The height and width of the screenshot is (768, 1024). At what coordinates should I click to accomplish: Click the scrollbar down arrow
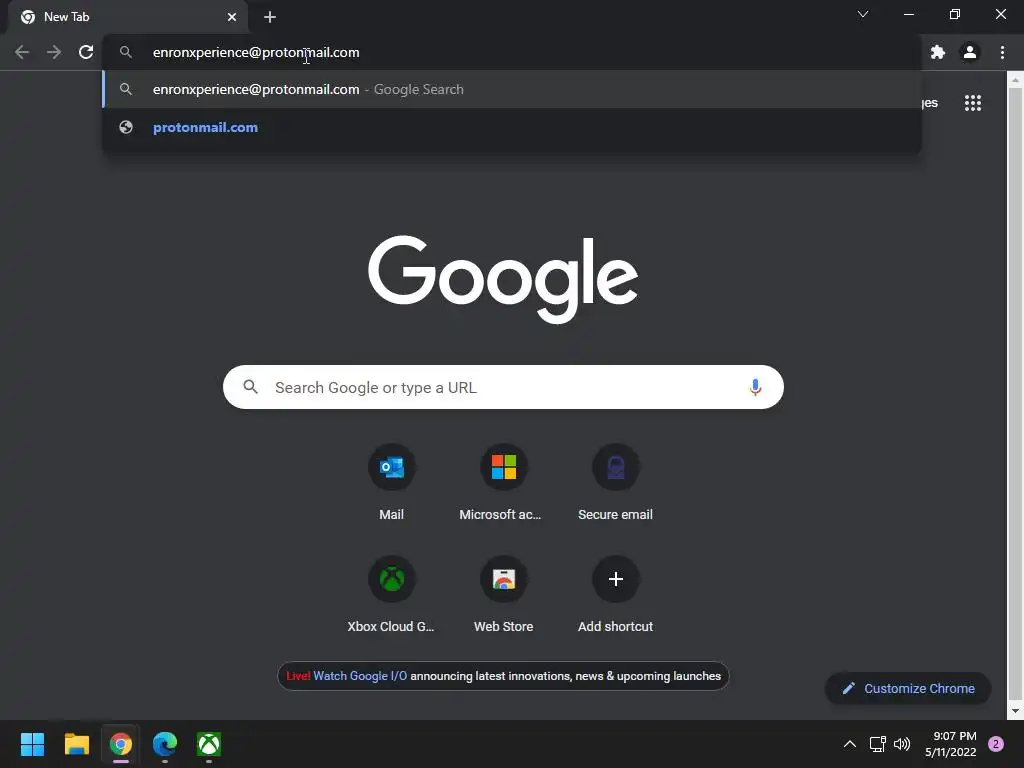click(1015, 711)
